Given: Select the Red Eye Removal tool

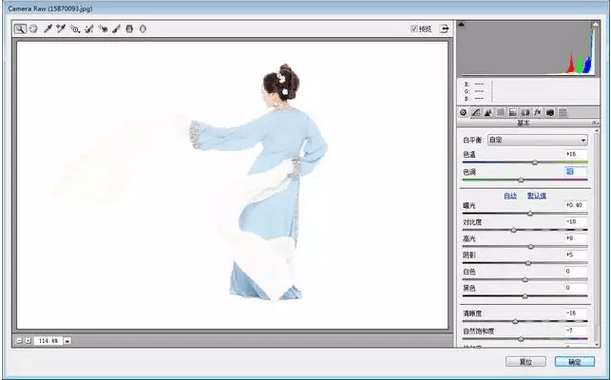Looking at the screenshot, I should coord(103,28).
